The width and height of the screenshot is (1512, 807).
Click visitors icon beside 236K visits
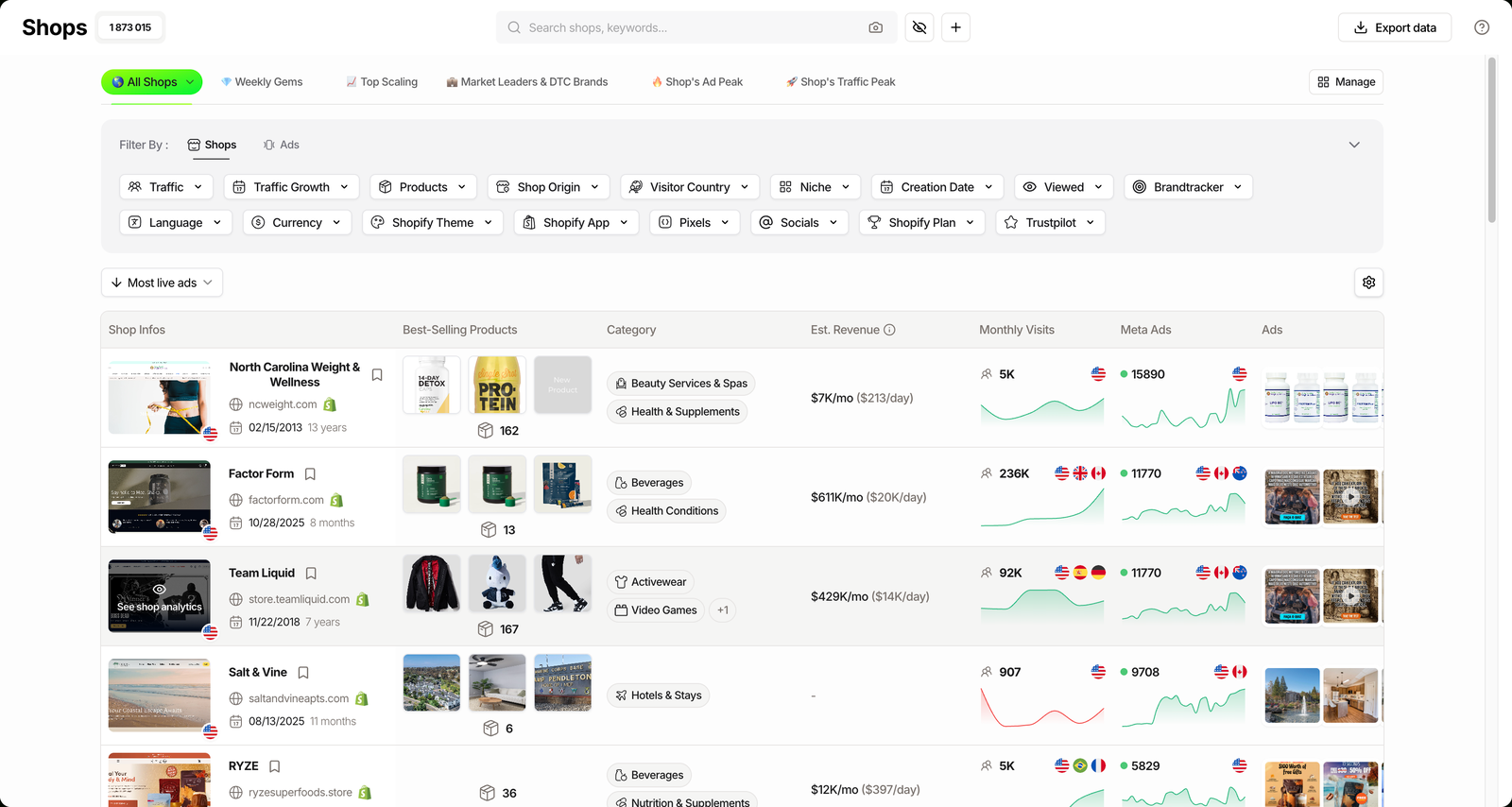tap(987, 473)
